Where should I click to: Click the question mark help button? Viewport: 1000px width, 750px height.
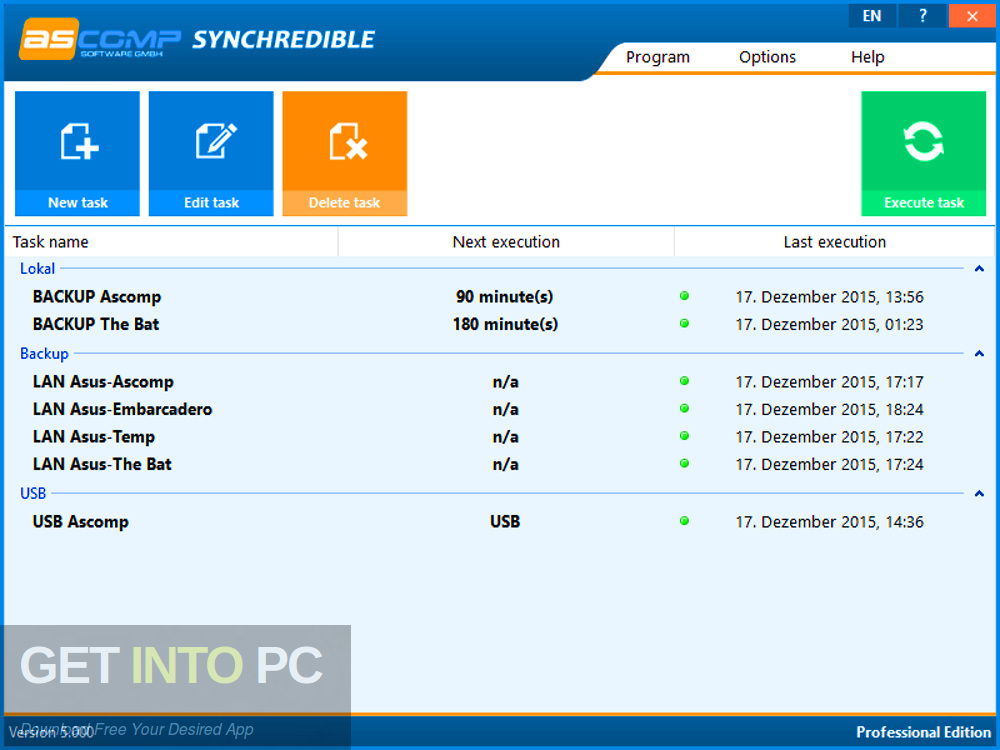922,15
